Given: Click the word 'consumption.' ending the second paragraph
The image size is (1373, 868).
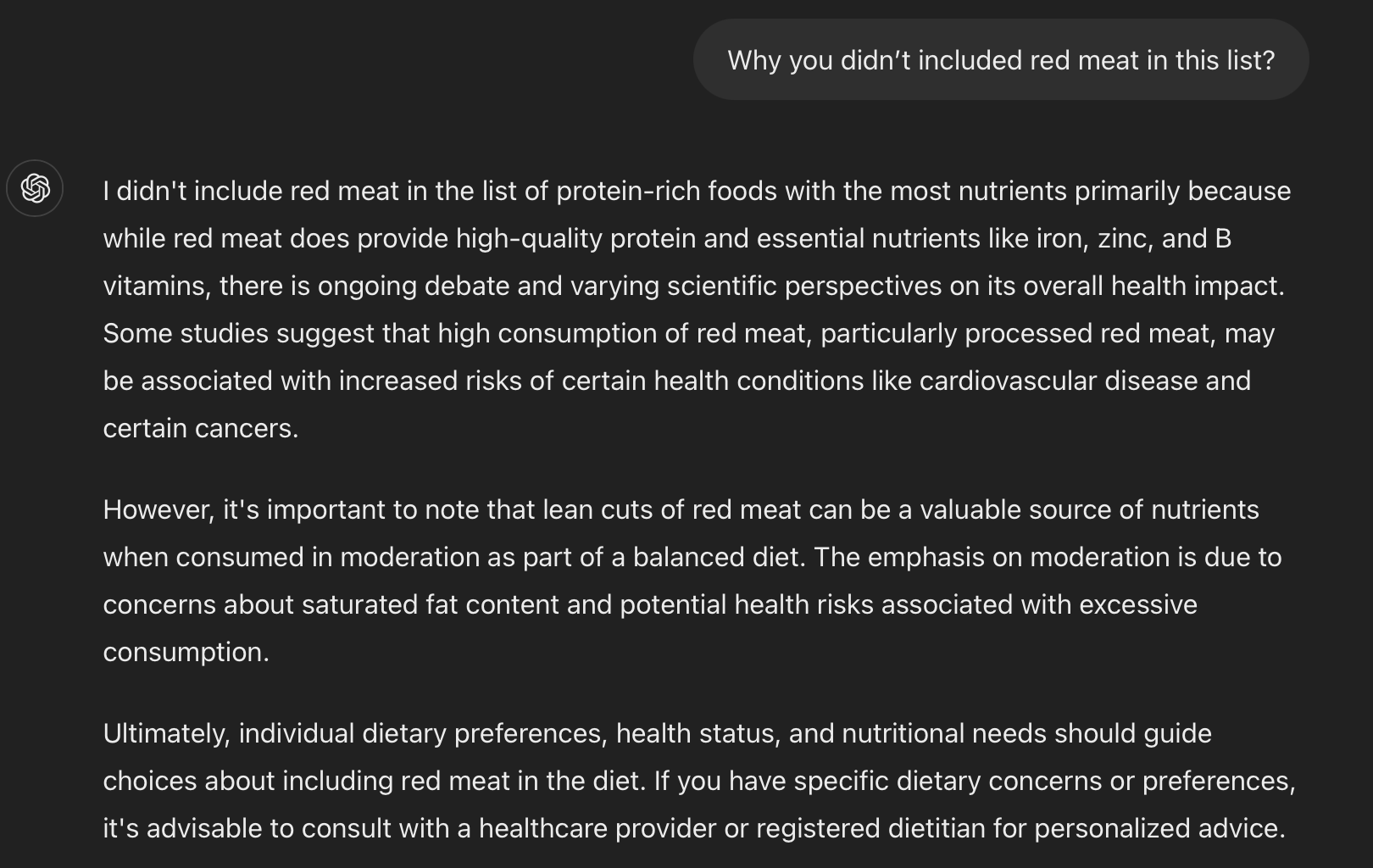Looking at the screenshot, I should click(186, 652).
